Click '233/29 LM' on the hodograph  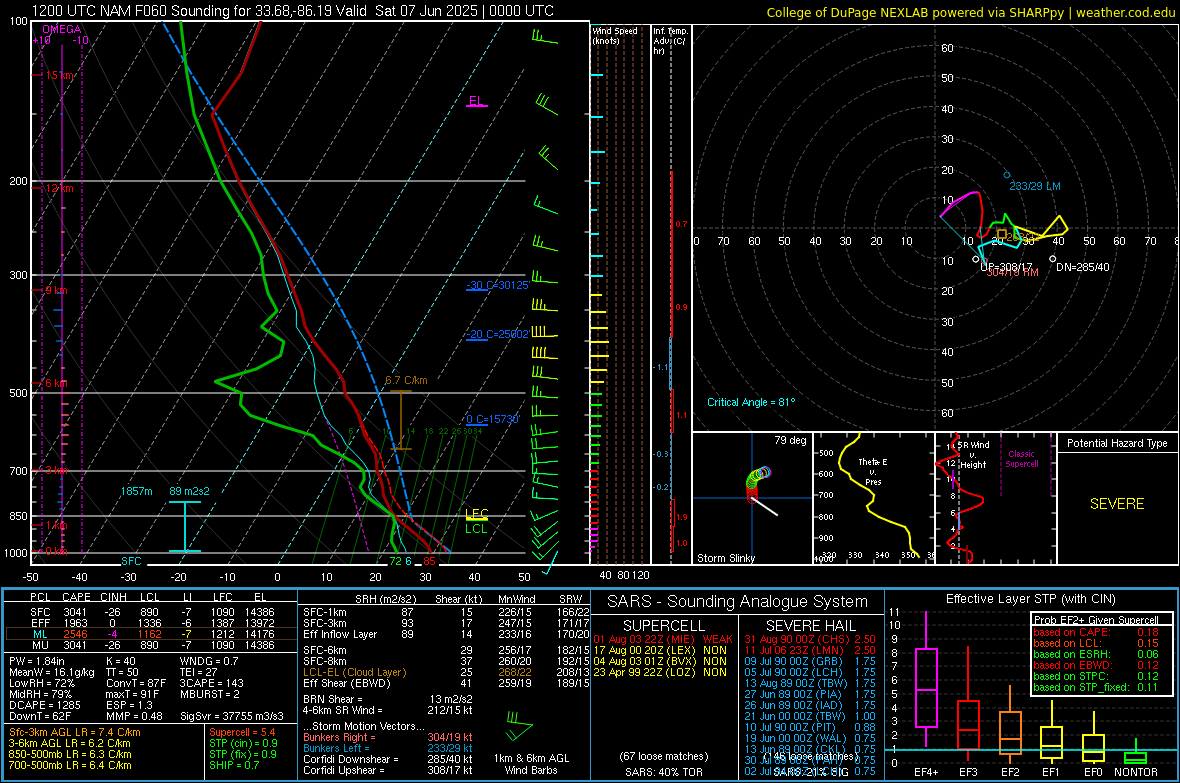1035,186
